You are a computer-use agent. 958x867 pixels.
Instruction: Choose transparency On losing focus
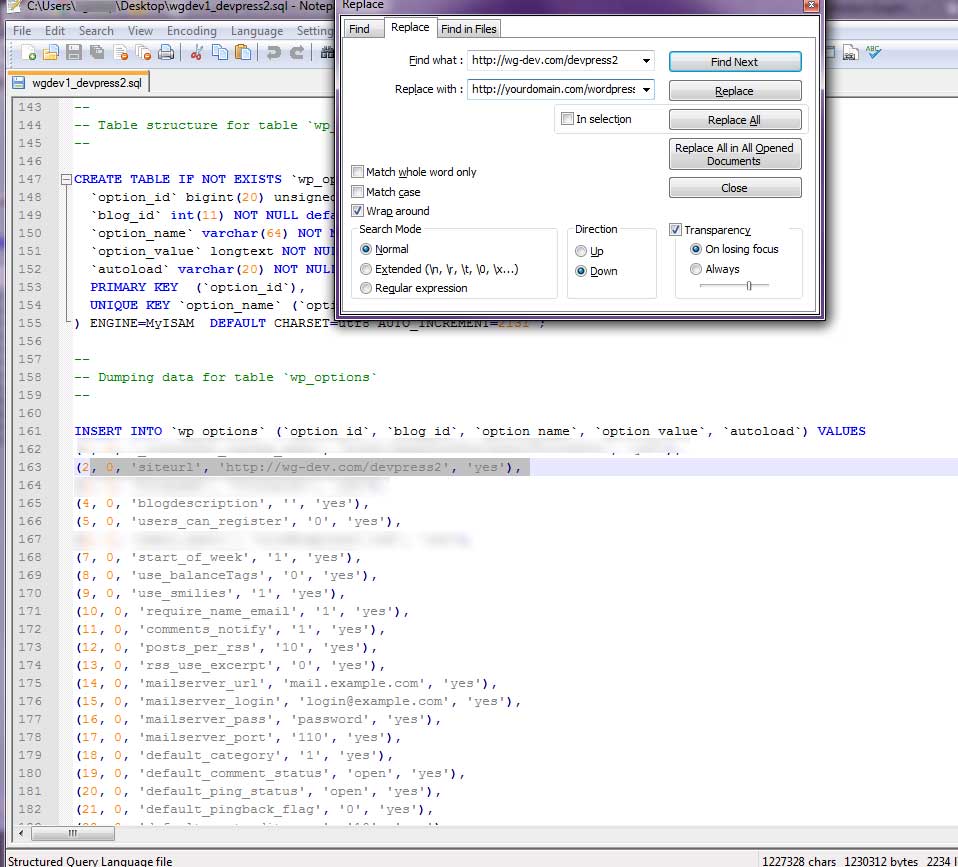pyautogui.click(x=695, y=249)
